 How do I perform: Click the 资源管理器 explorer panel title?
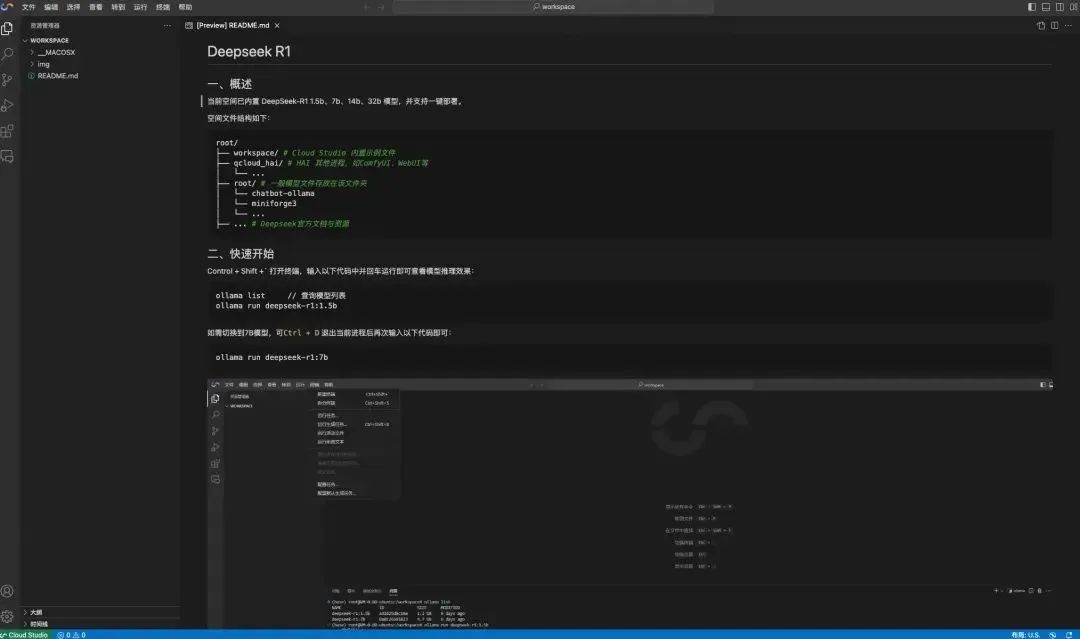[x=45, y=25]
